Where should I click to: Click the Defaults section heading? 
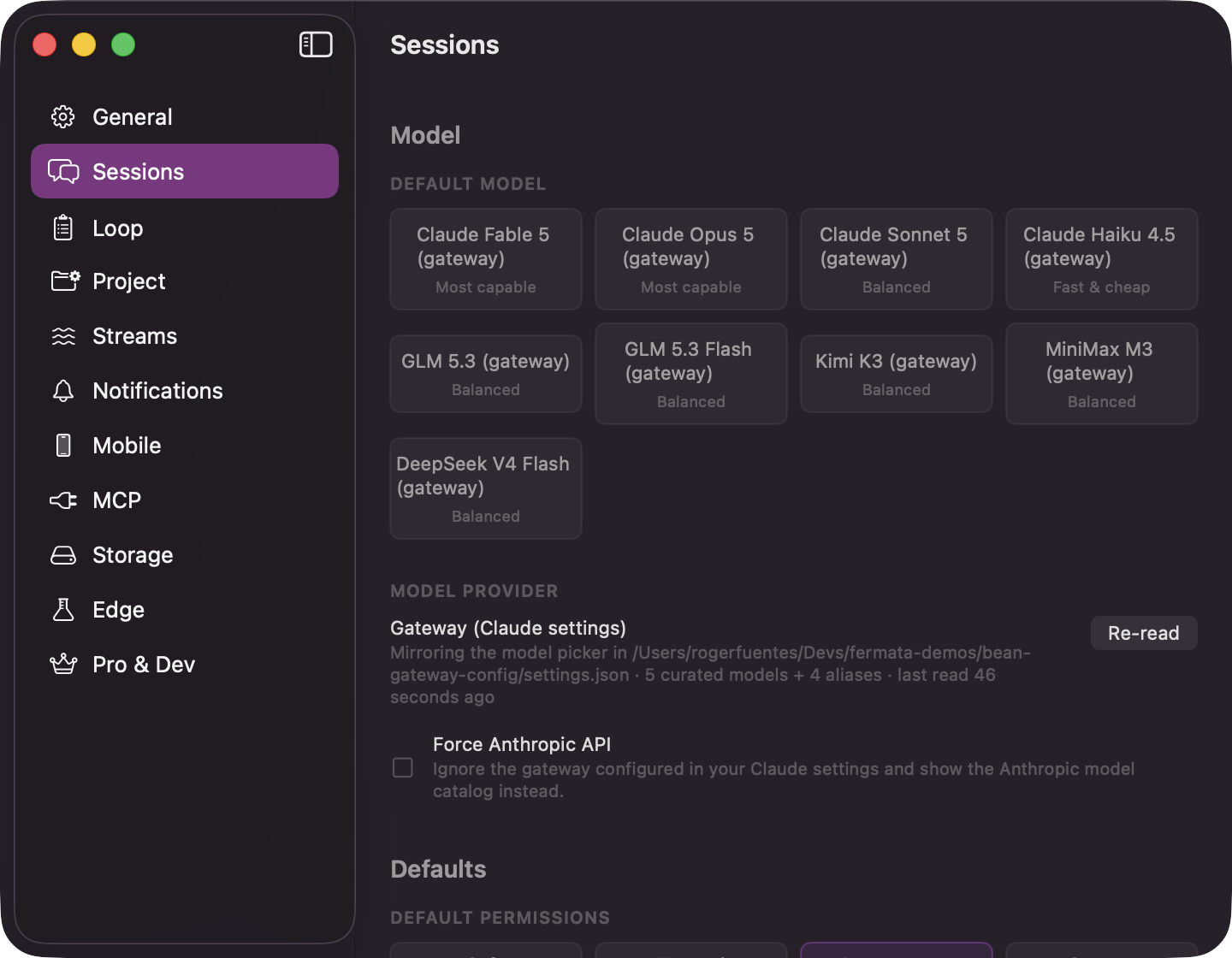(x=438, y=869)
